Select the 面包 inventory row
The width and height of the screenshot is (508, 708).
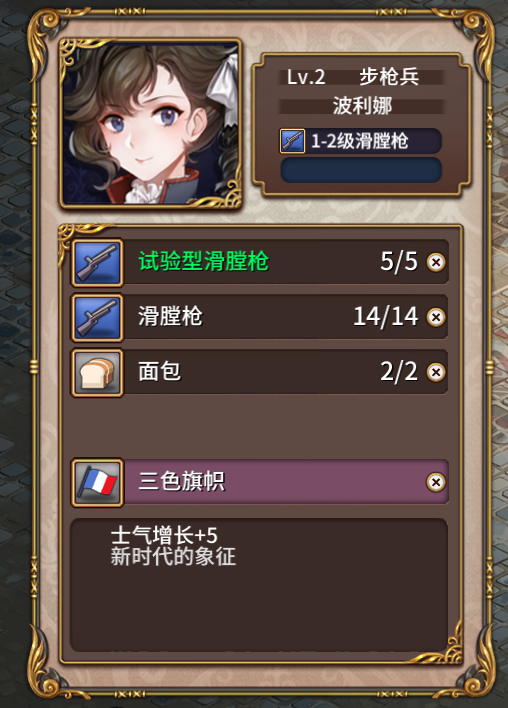[260, 373]
